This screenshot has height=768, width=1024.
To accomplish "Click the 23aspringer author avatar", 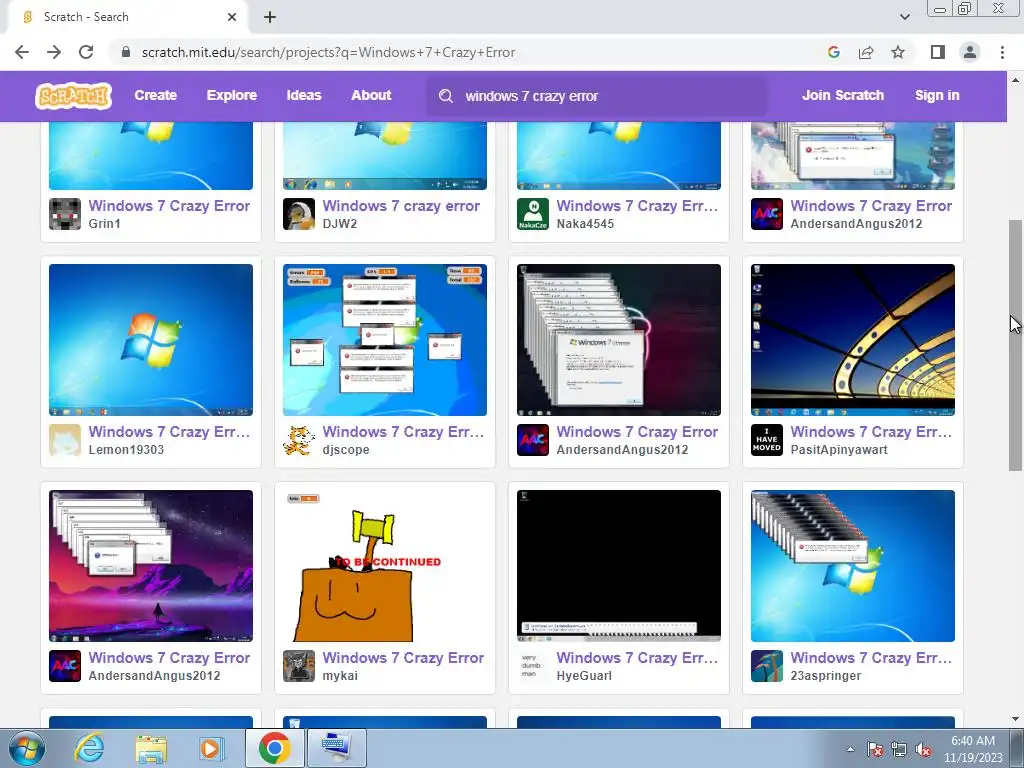I will 767,666.
